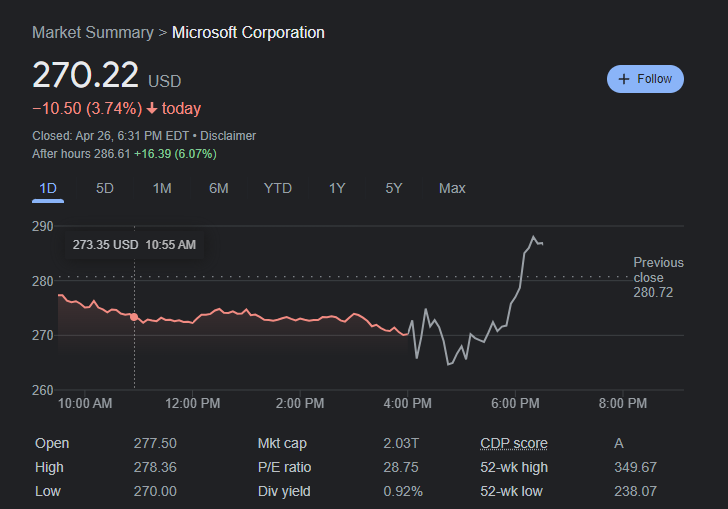
Task: Click the red dot marker on chart
Action: point(134,317)
